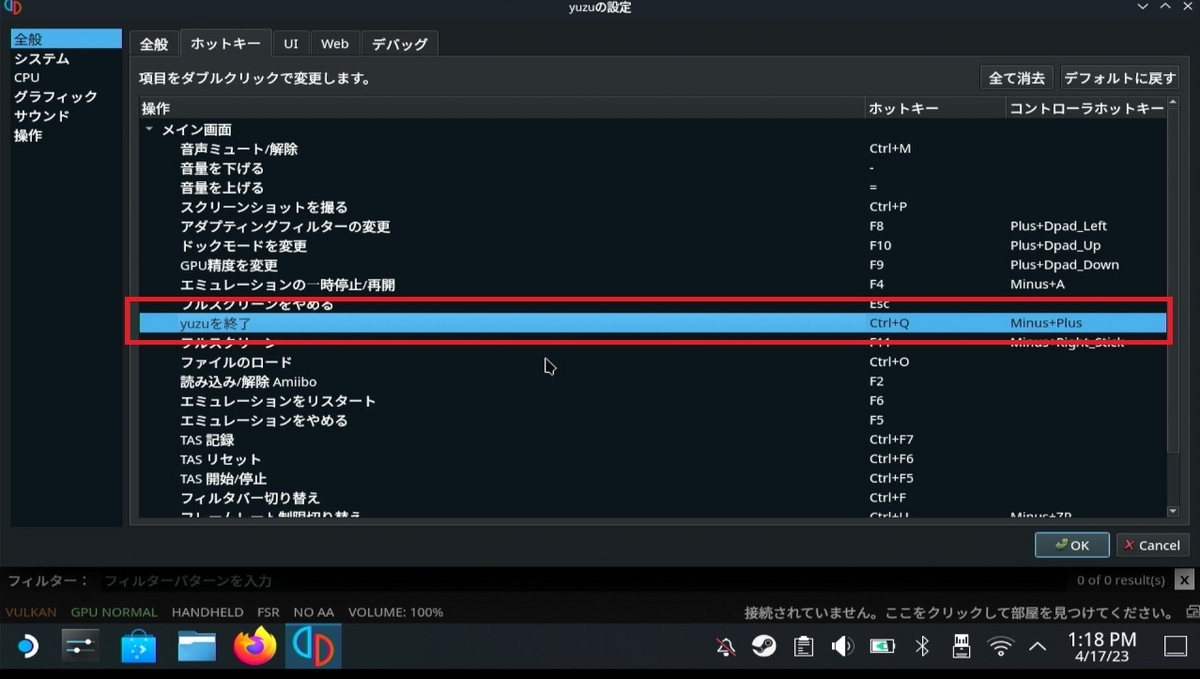Expand the hidden system tray arrow

point(1038,647)
